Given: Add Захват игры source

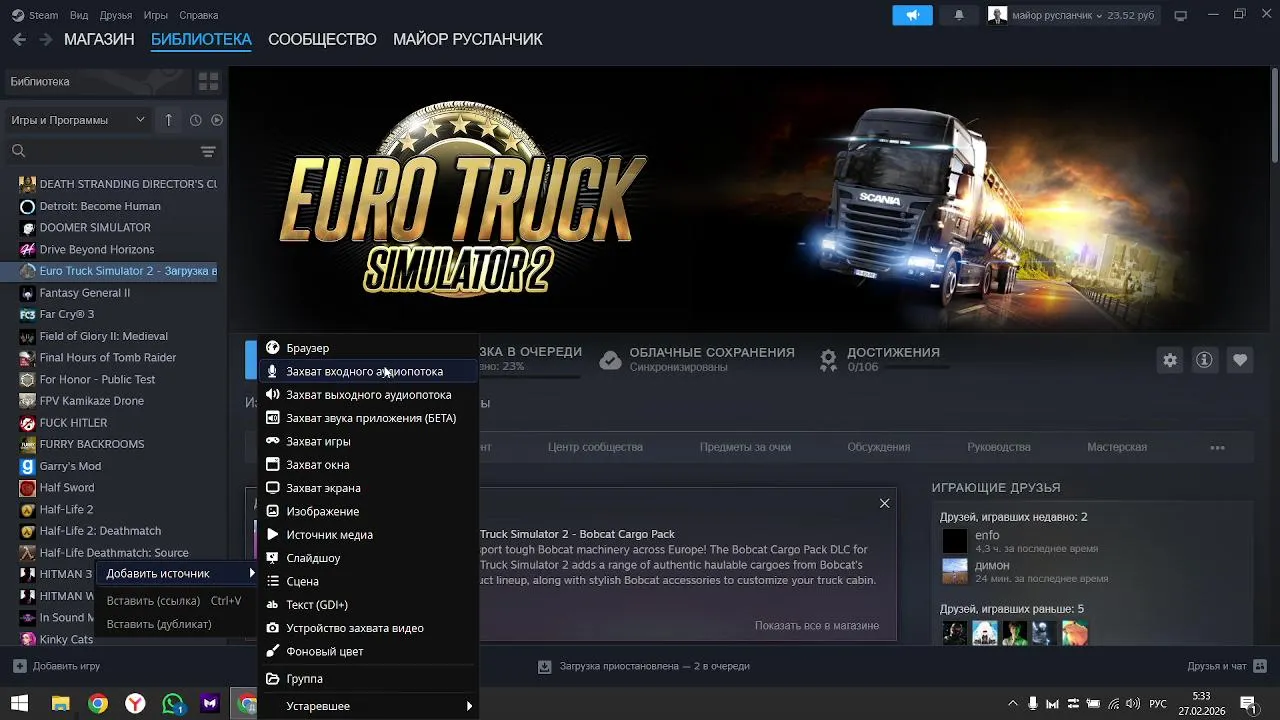Looking at the screenshot, I should tap(368, 441).
